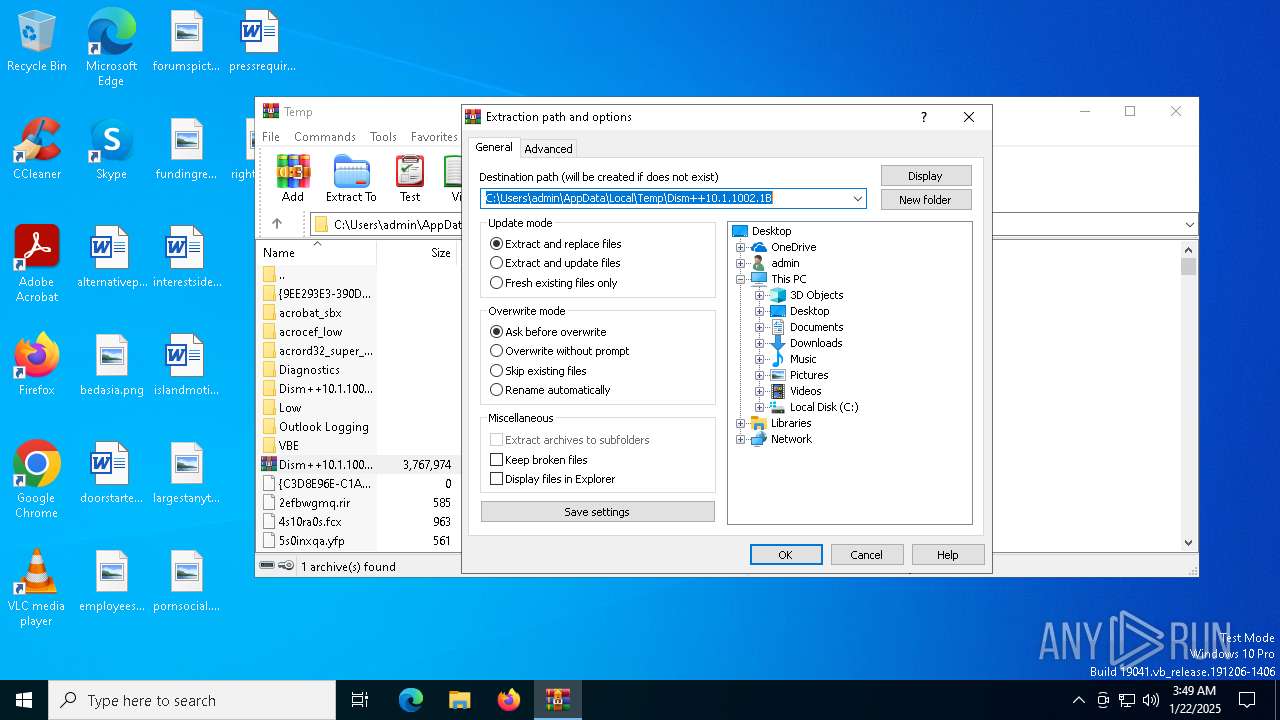Select Rename automatically option
The width and height of the screenshot is (1280, 720).
[x=550, y=390]
